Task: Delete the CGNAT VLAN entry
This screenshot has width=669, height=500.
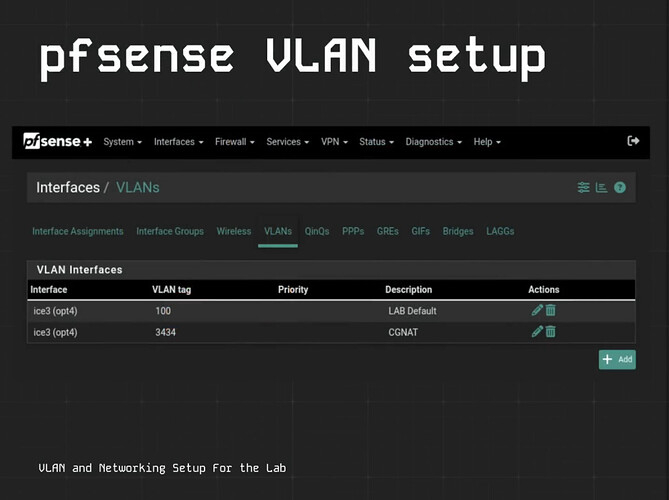Action: [551, 331]
